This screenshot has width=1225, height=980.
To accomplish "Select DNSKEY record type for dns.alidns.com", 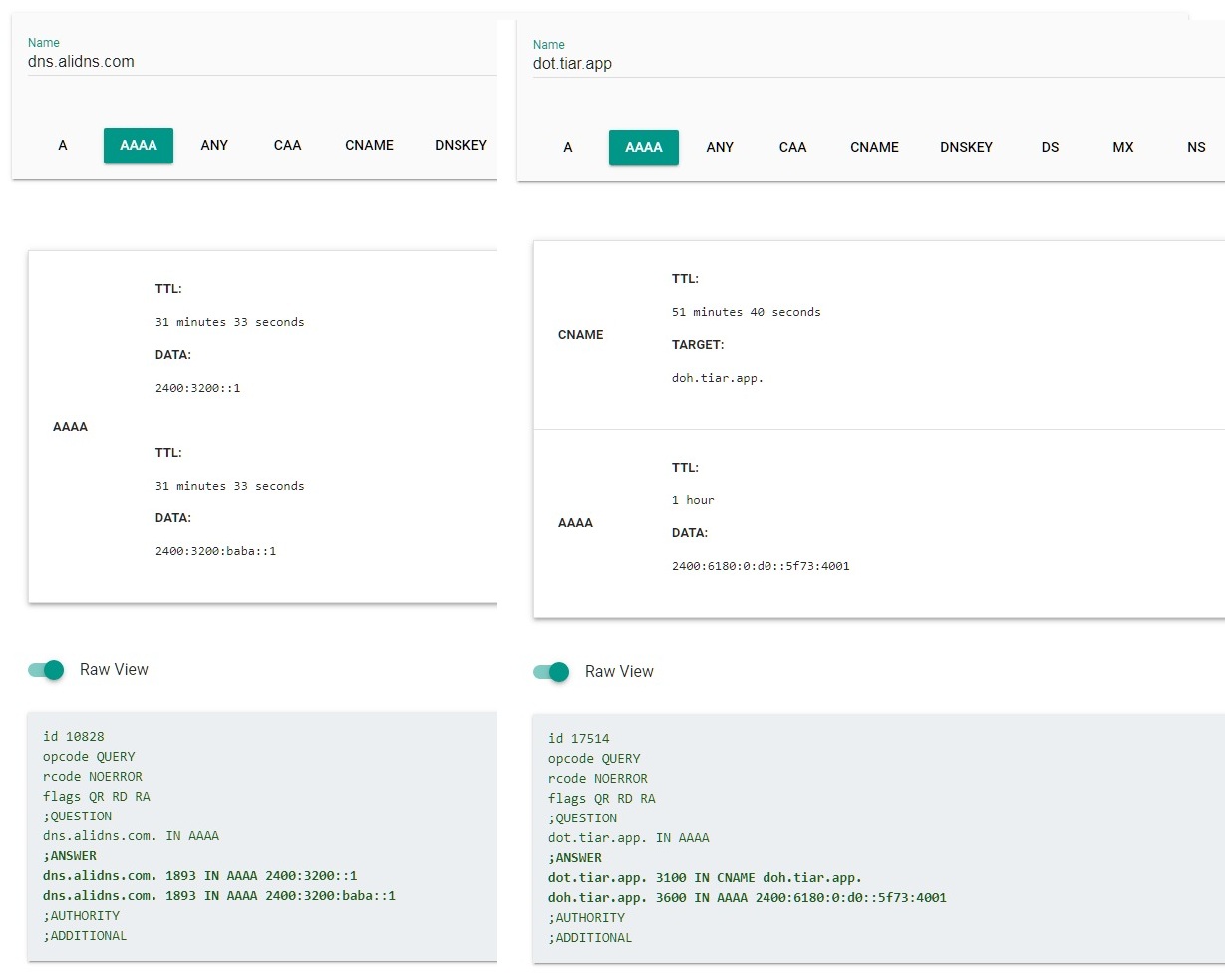I will (460, 146).
